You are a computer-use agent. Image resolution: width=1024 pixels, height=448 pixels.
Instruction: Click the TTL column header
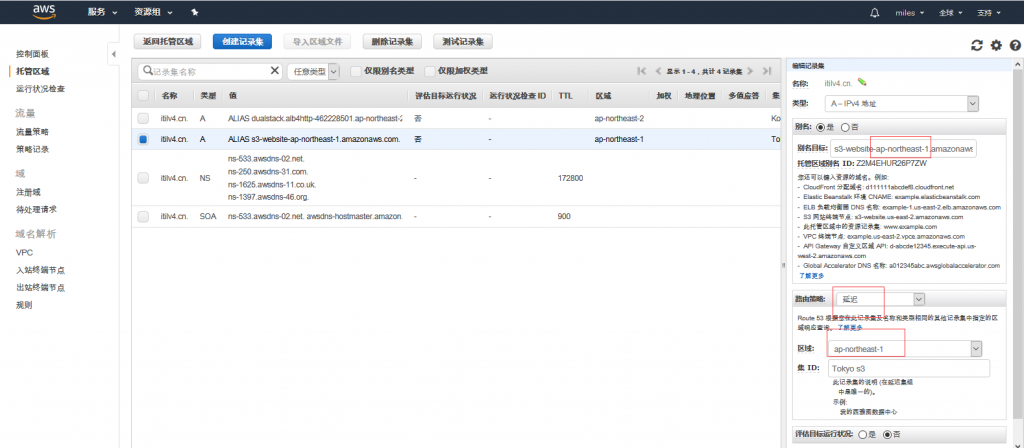point(566,95)
